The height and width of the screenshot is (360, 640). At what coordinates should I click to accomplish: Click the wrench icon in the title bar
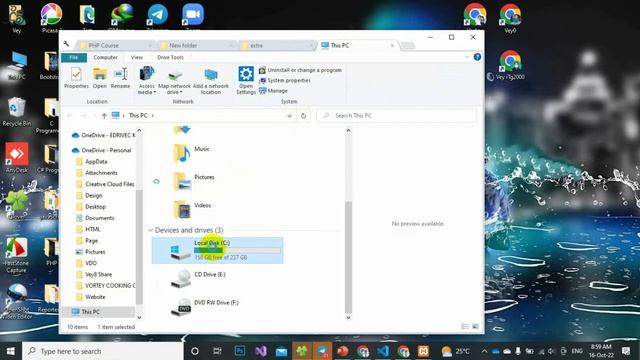tap(67, 44)
